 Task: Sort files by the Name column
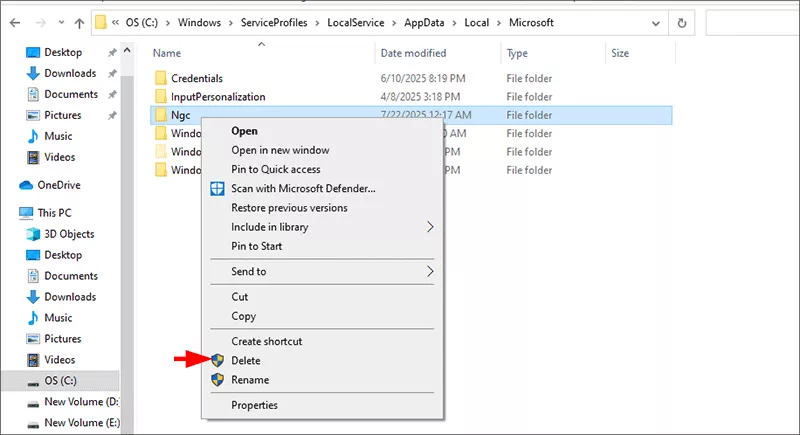167,53
